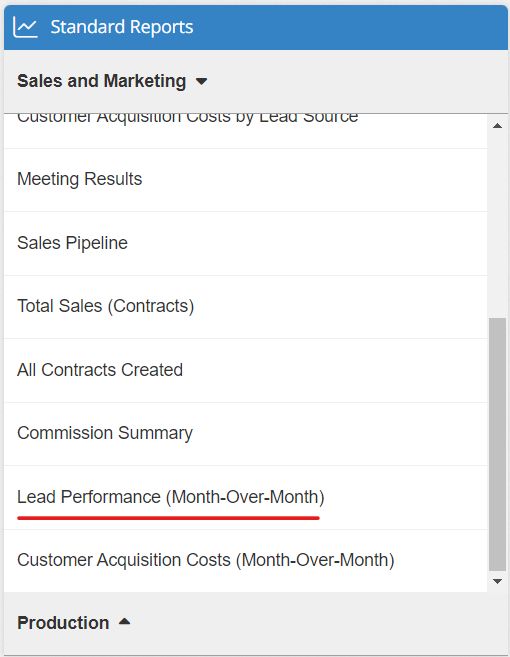510x657 pixels.
Task: Click the up arrow next to Production
Action: pos(124,621)
